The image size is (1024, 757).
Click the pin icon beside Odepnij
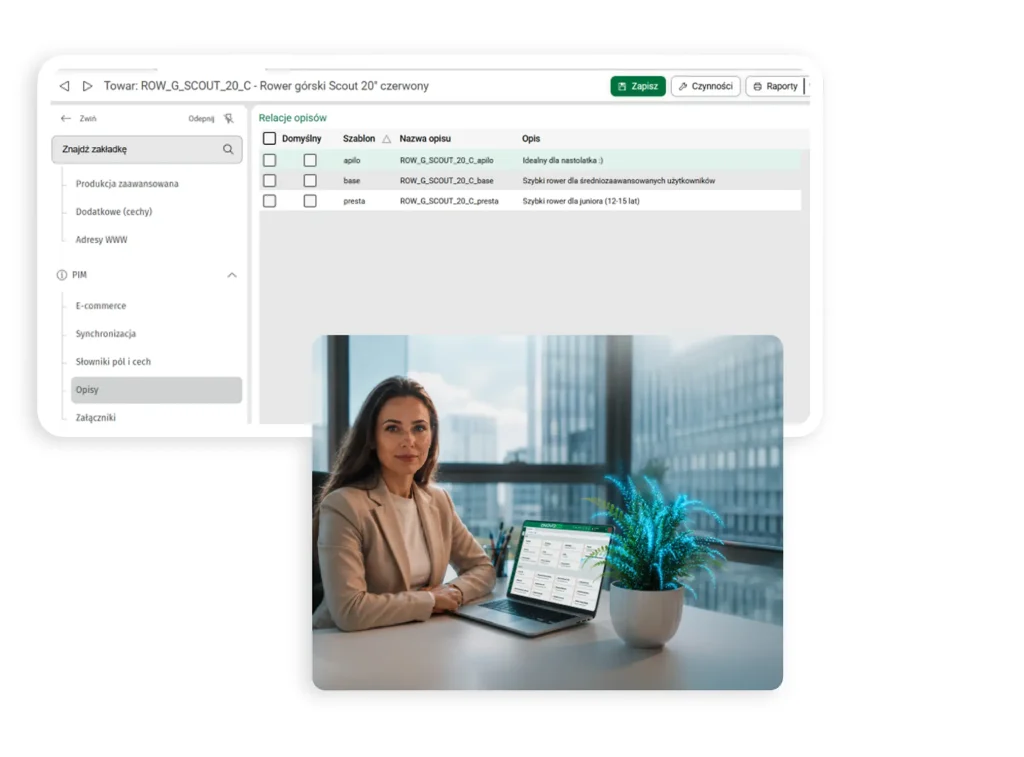(x=229, y=118)
